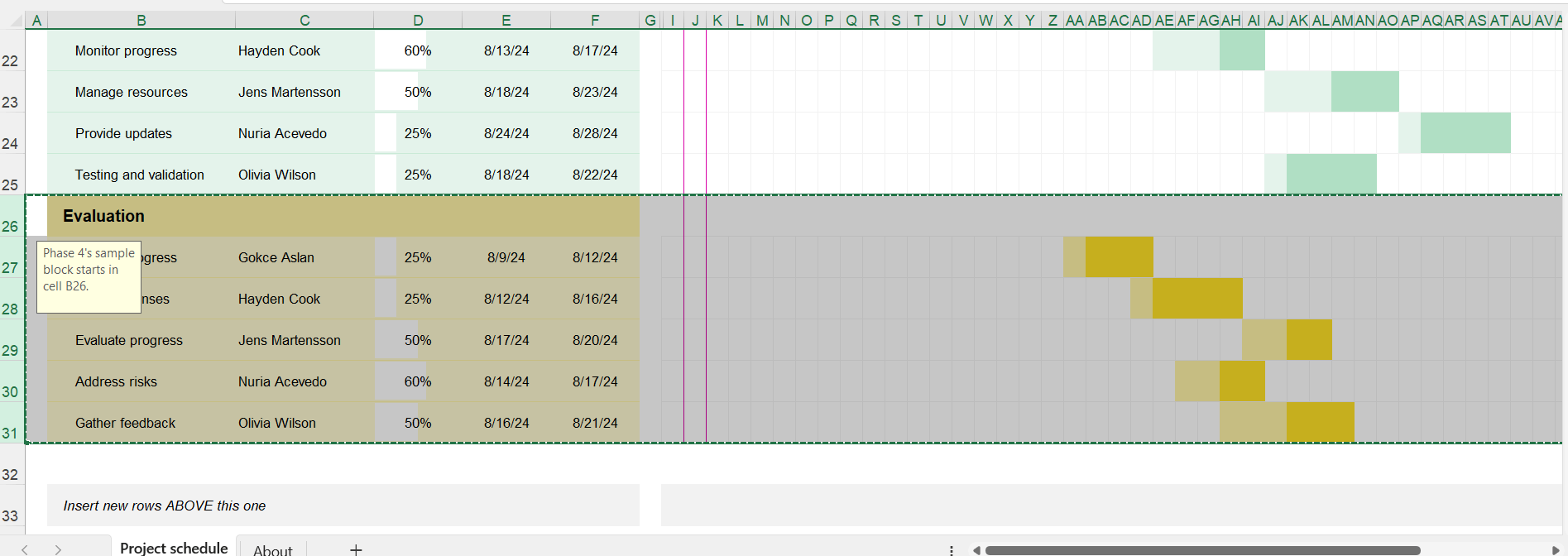1568x556 pixels.
Task: Add a new sheet with plus icon
Action: coord(356,549)
